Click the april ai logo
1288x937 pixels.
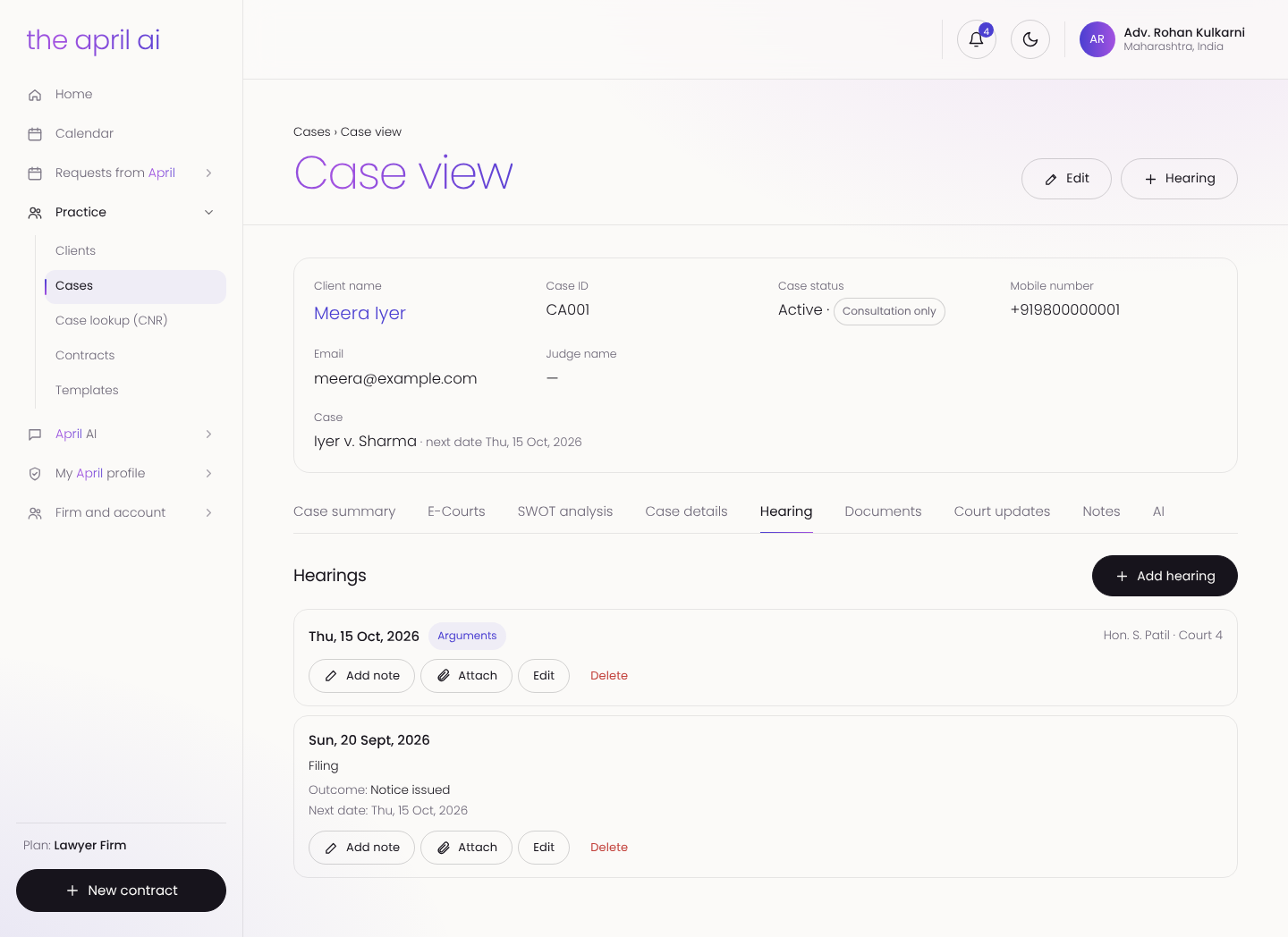click(x=93, y=40)
